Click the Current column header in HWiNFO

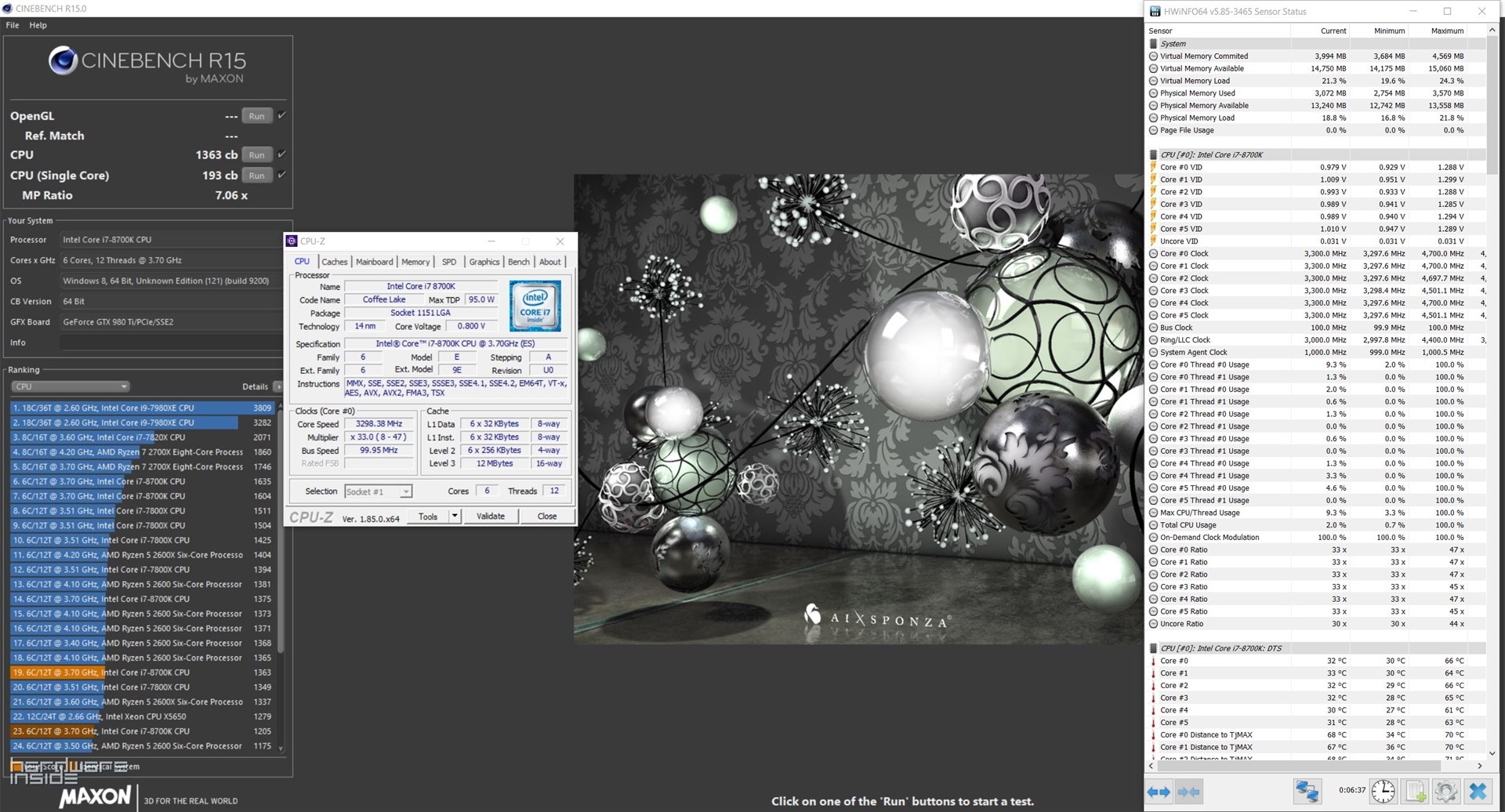(1333, 31)
